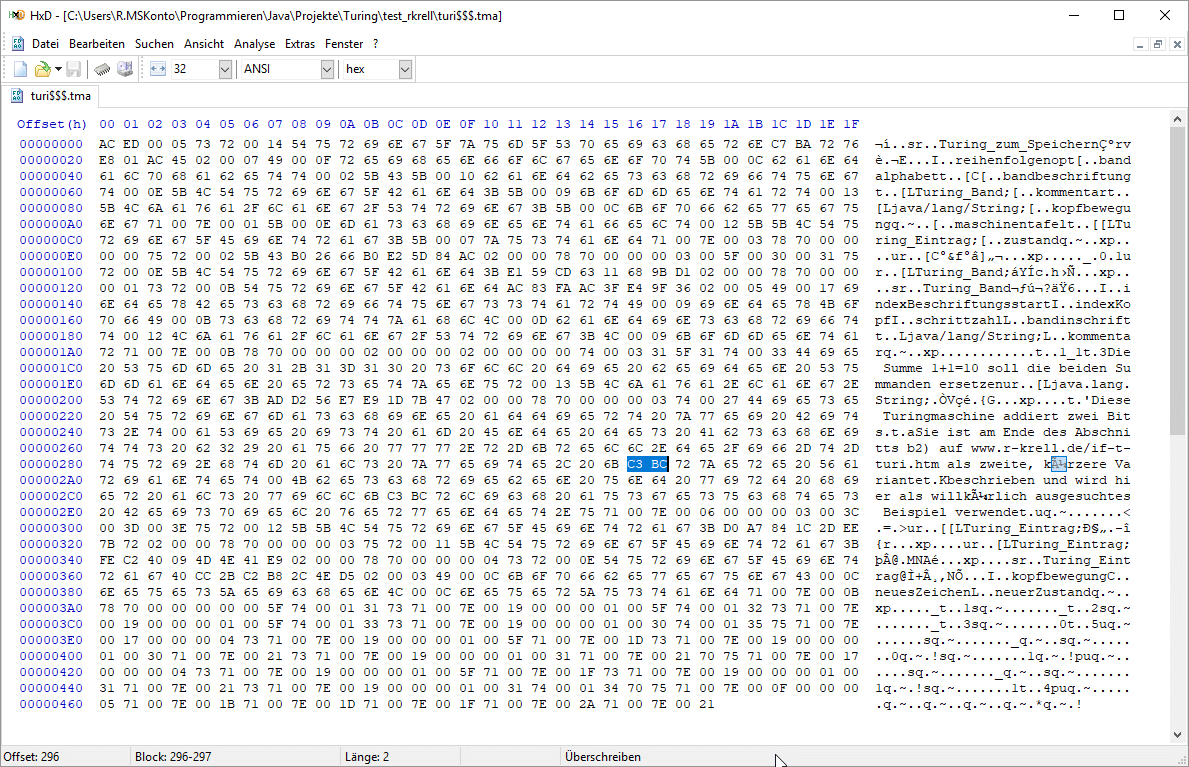Click the scrollbar down arrow

pos(1177,734)
